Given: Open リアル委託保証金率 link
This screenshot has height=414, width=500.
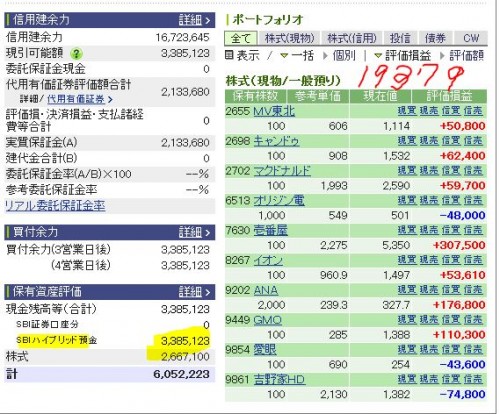Looking at the screenshot, I should point(55,206).
